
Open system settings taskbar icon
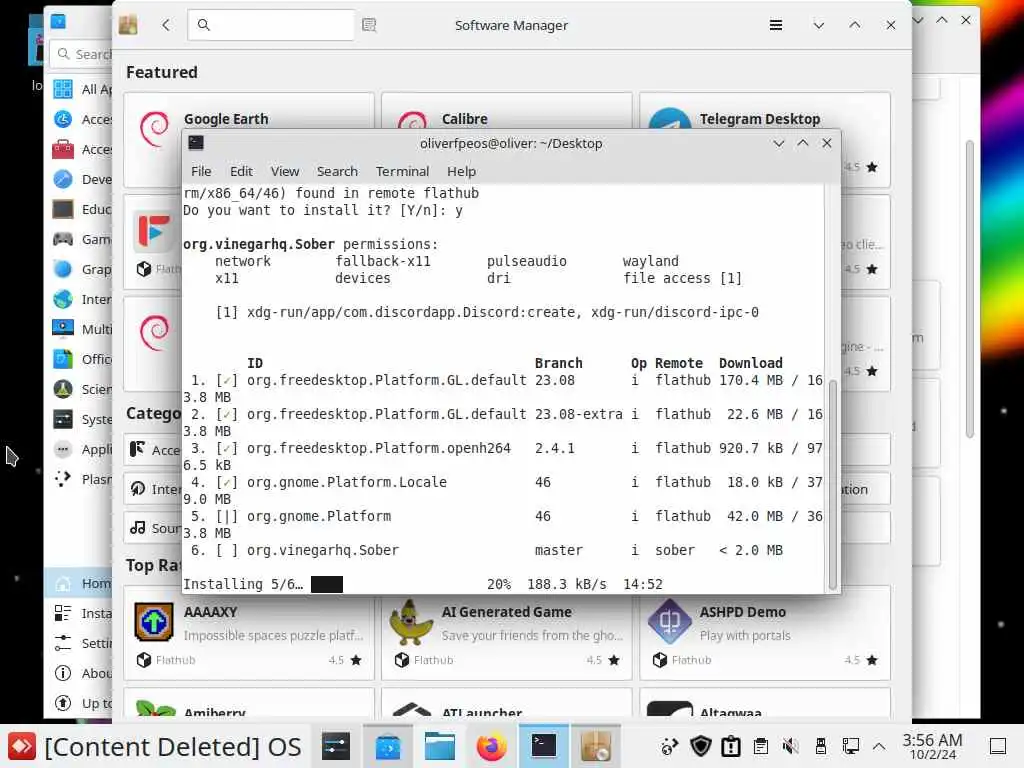(x=336, y=746)
